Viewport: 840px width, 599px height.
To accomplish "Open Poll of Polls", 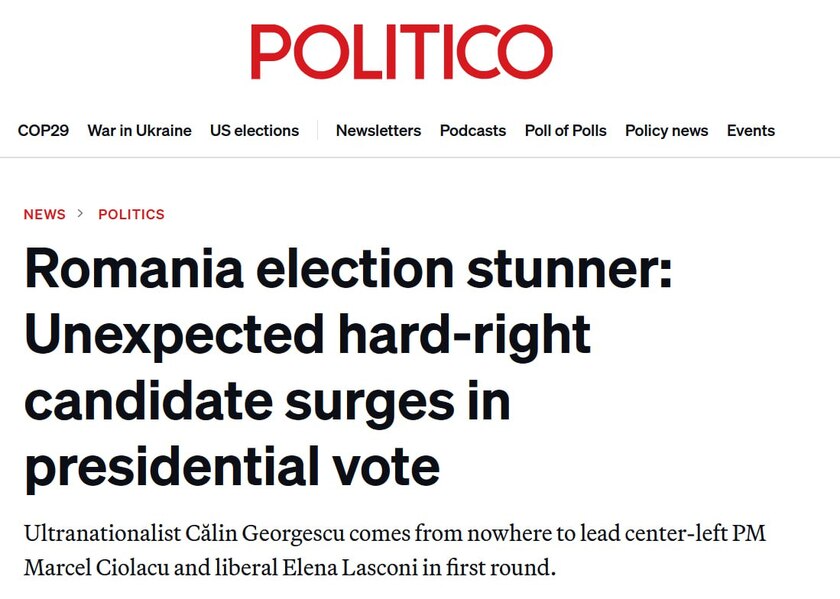I will (566, 131).
